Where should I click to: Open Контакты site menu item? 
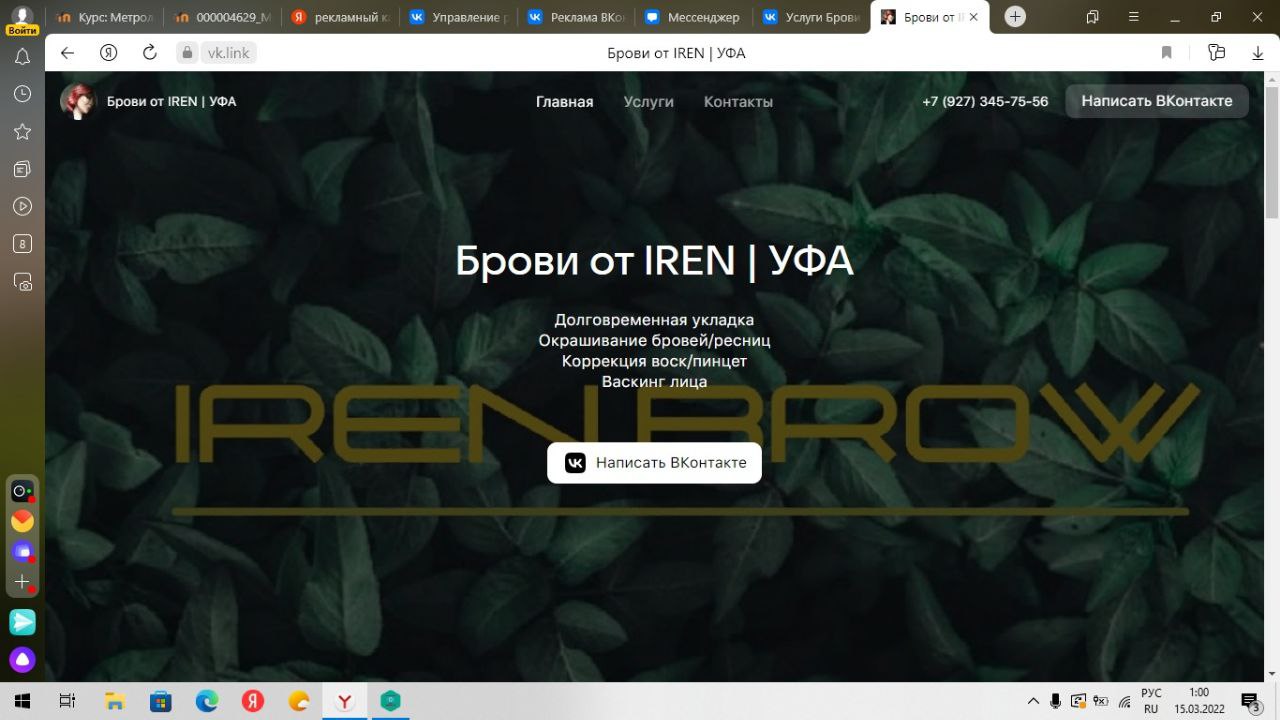(738, 102)
